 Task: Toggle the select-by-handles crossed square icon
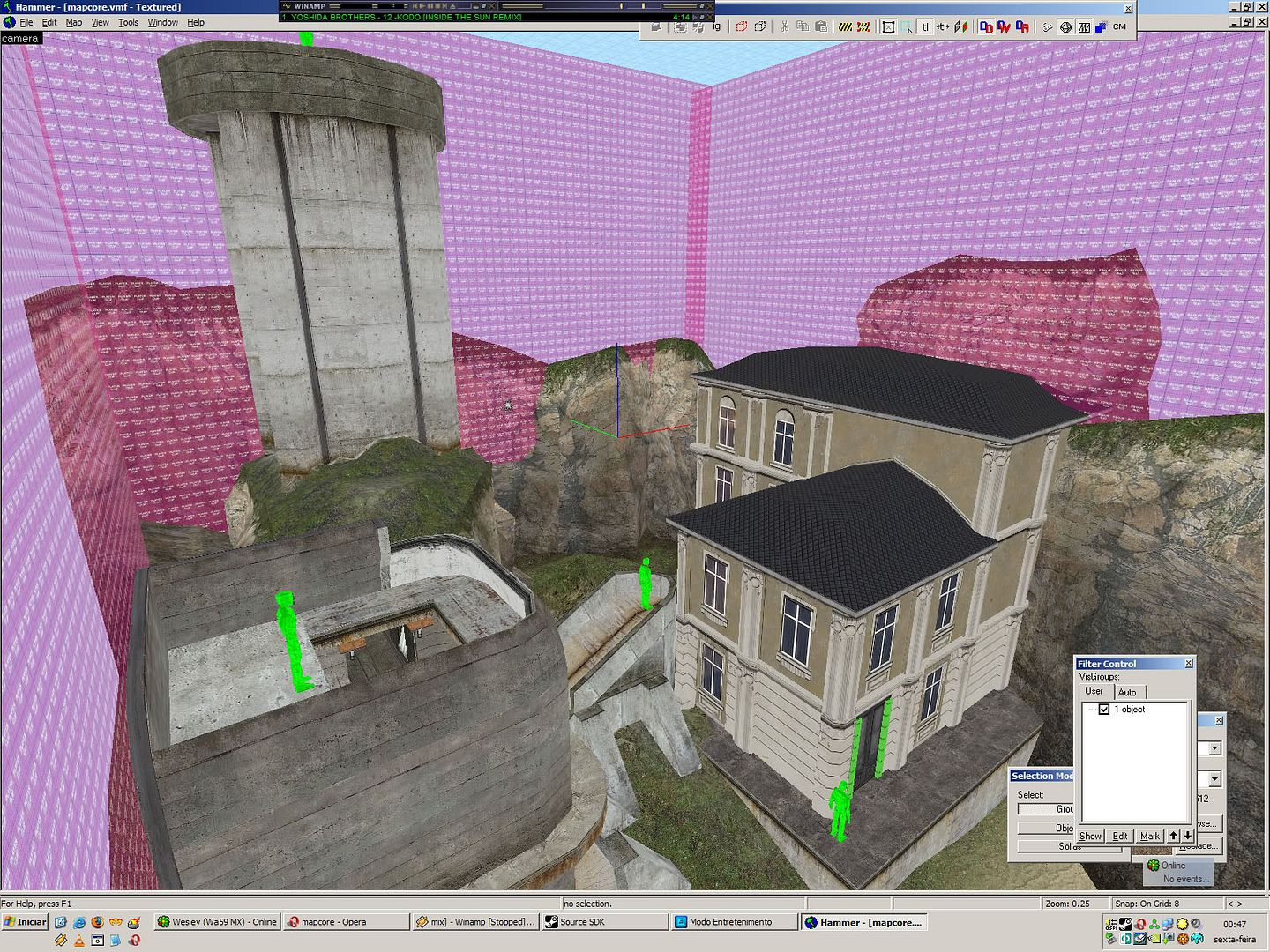(888, 27)
